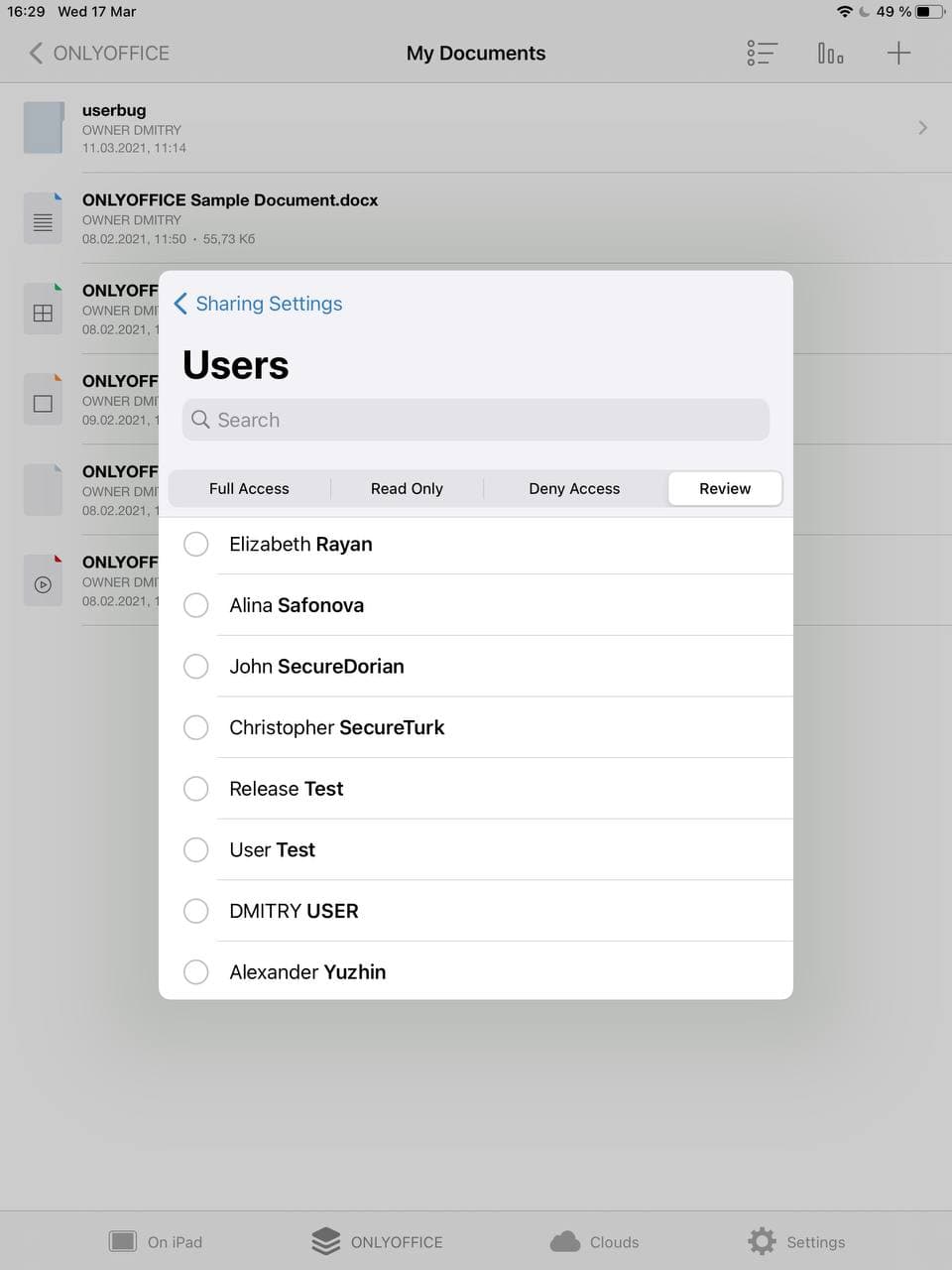Expand the userbug document details chevron
This screenshot has width=952, height=1270.
[x=922, y=127]
